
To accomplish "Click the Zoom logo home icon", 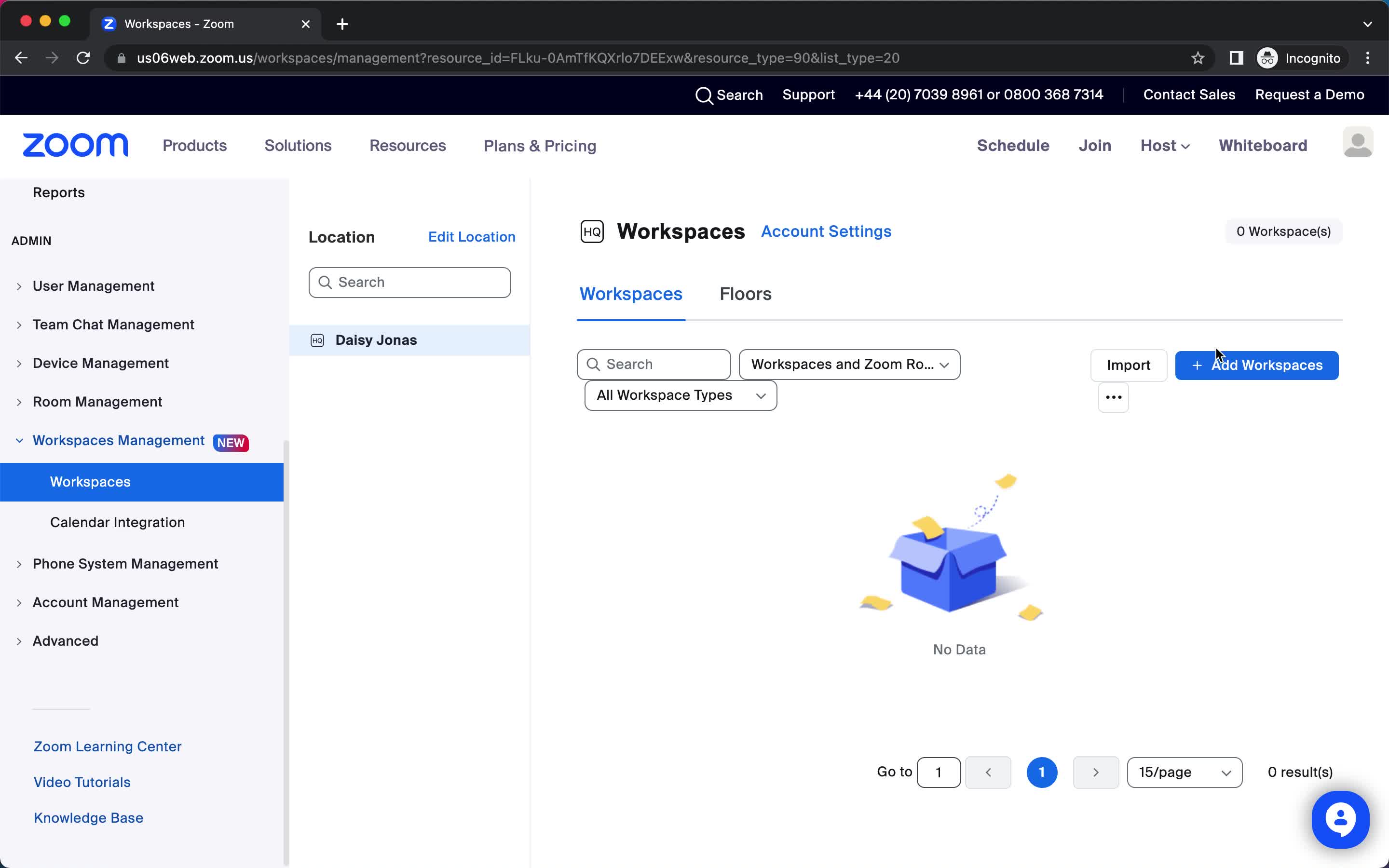I will pyautogui.click(x=75, y=146).
